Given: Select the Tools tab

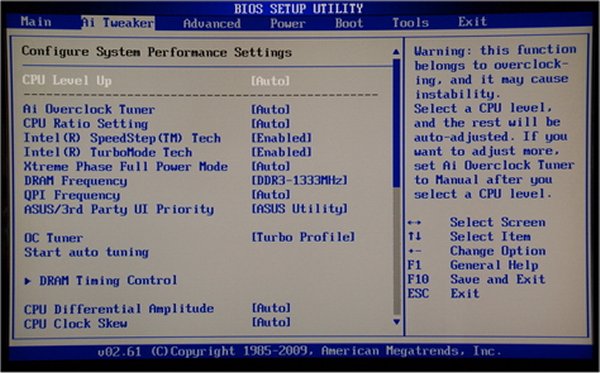Looking at the screenshot, I should point(410,23).
